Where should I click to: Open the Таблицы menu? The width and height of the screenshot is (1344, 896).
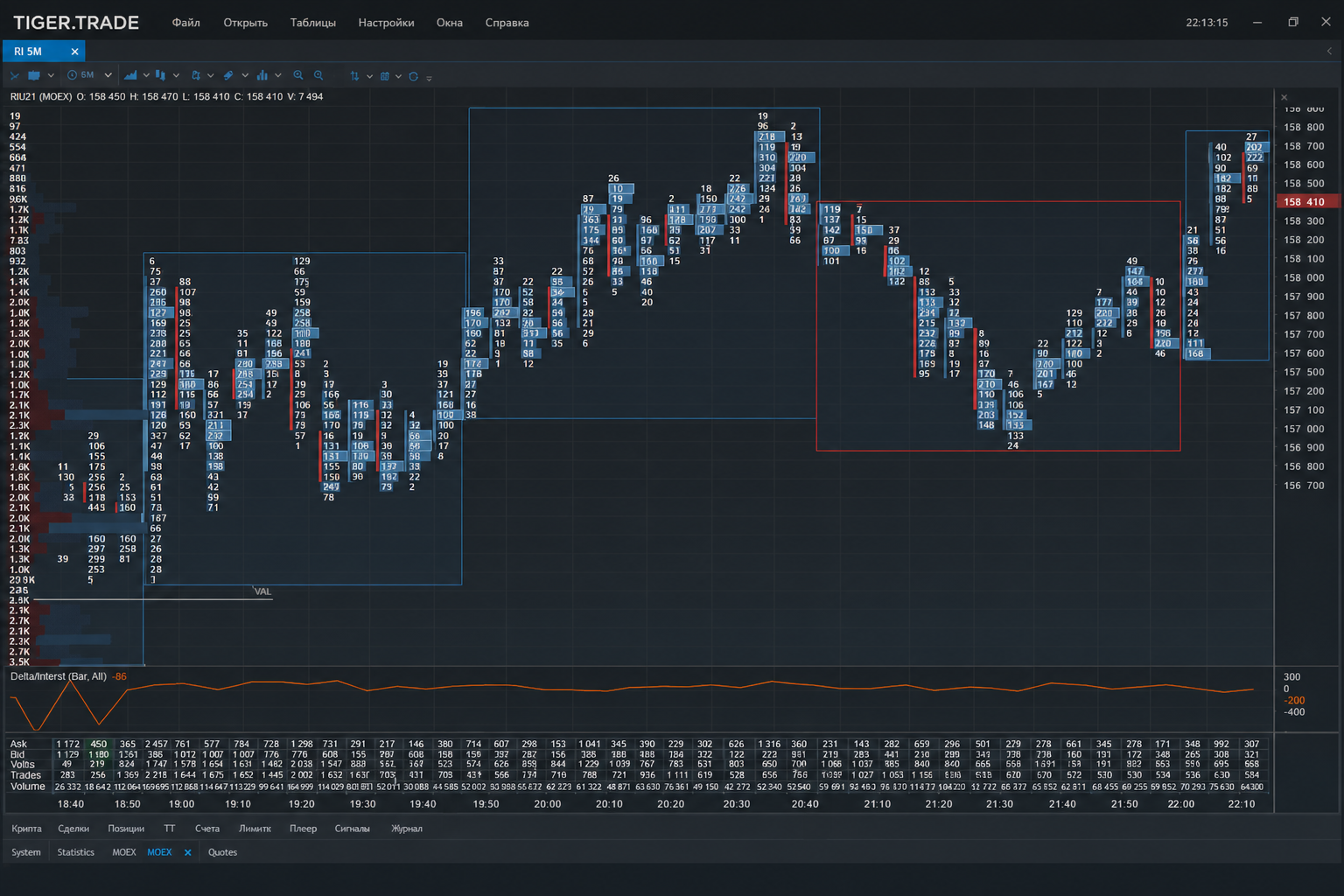pyautogui.click(x=312, y=23)
